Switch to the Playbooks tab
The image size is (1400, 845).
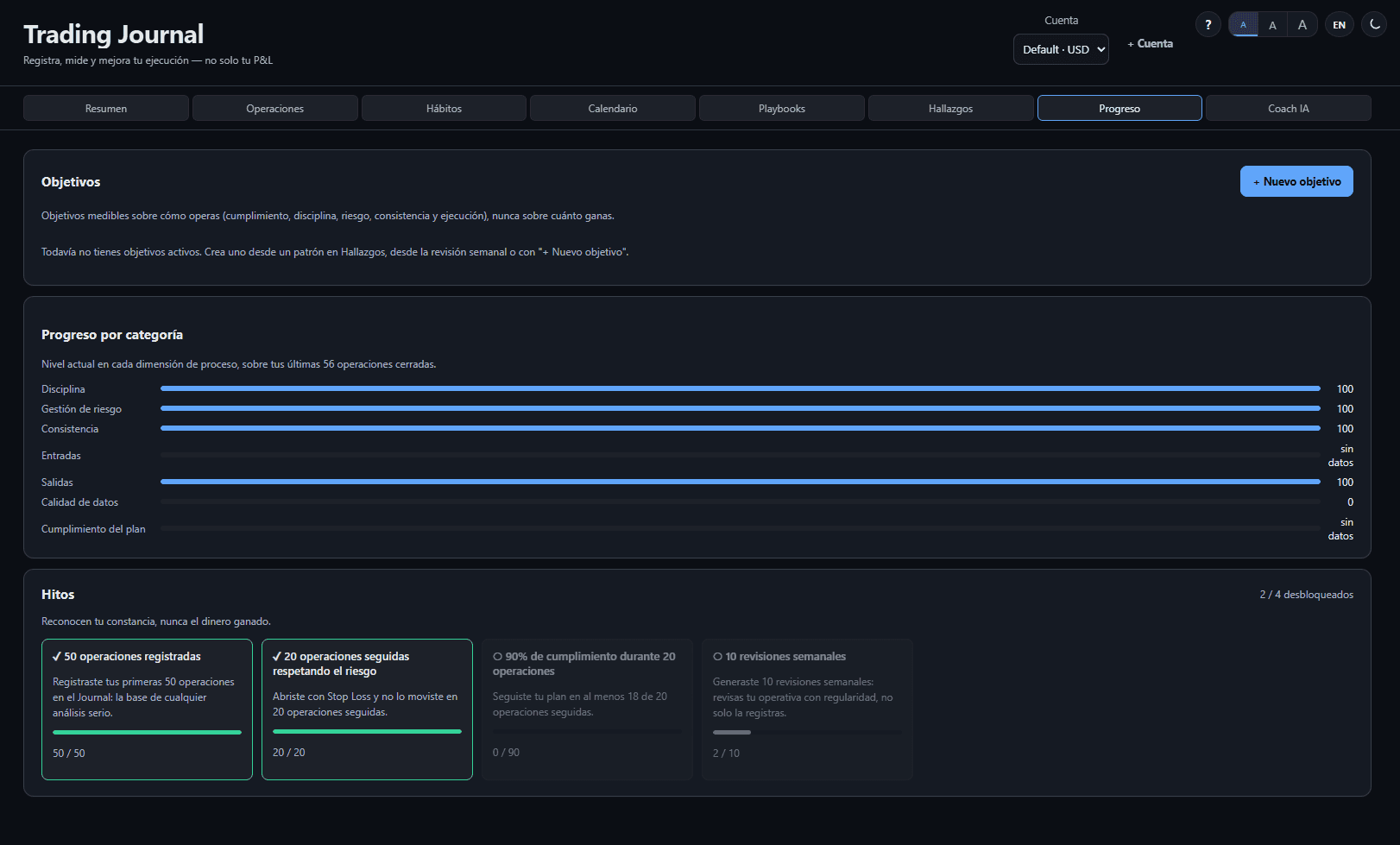(x=782, y=108)
